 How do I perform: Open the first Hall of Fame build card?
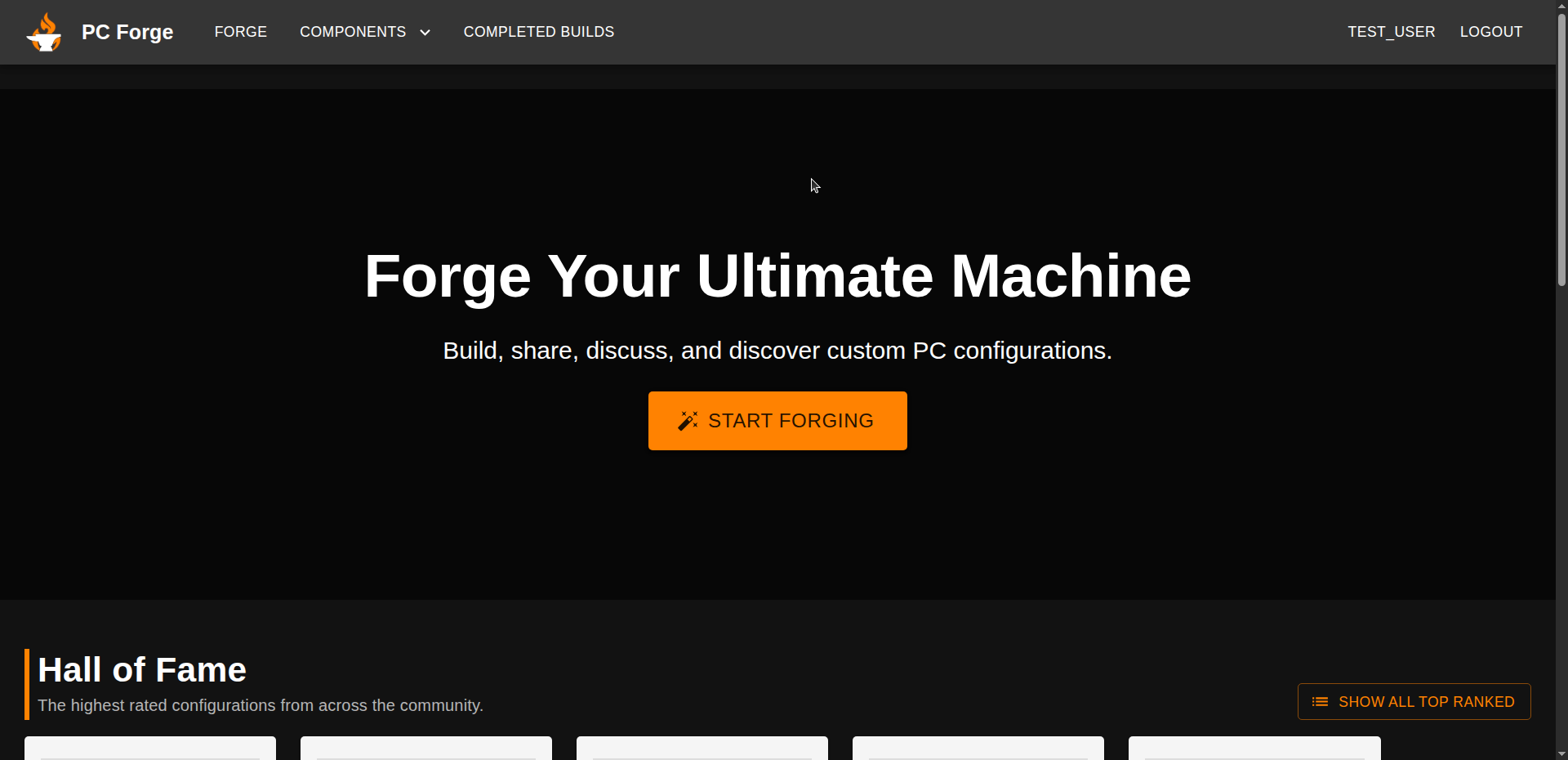(x=150, y=748)
